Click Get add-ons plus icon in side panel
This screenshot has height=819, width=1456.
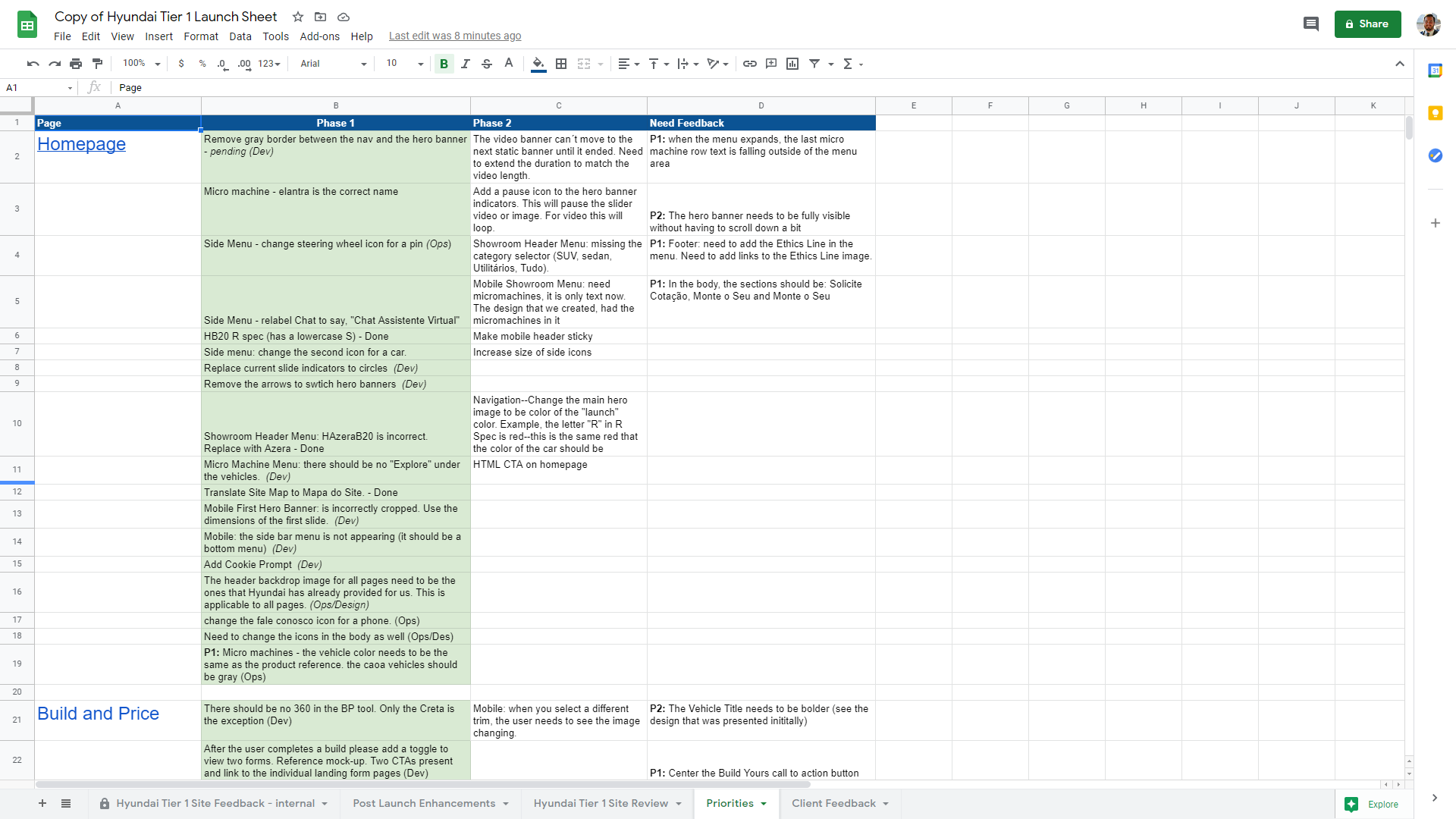pos(1435,223)
